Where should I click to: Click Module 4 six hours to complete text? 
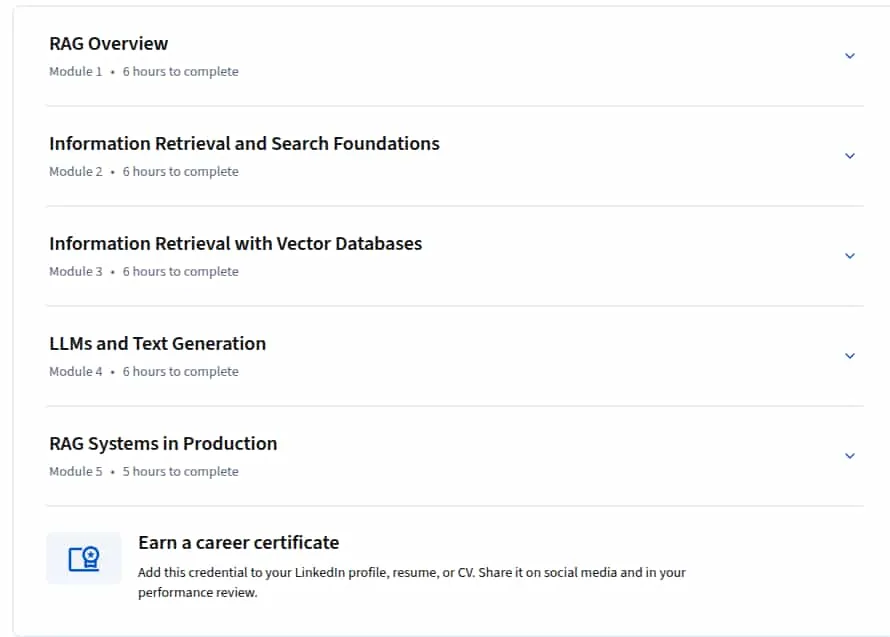(144, 371)
